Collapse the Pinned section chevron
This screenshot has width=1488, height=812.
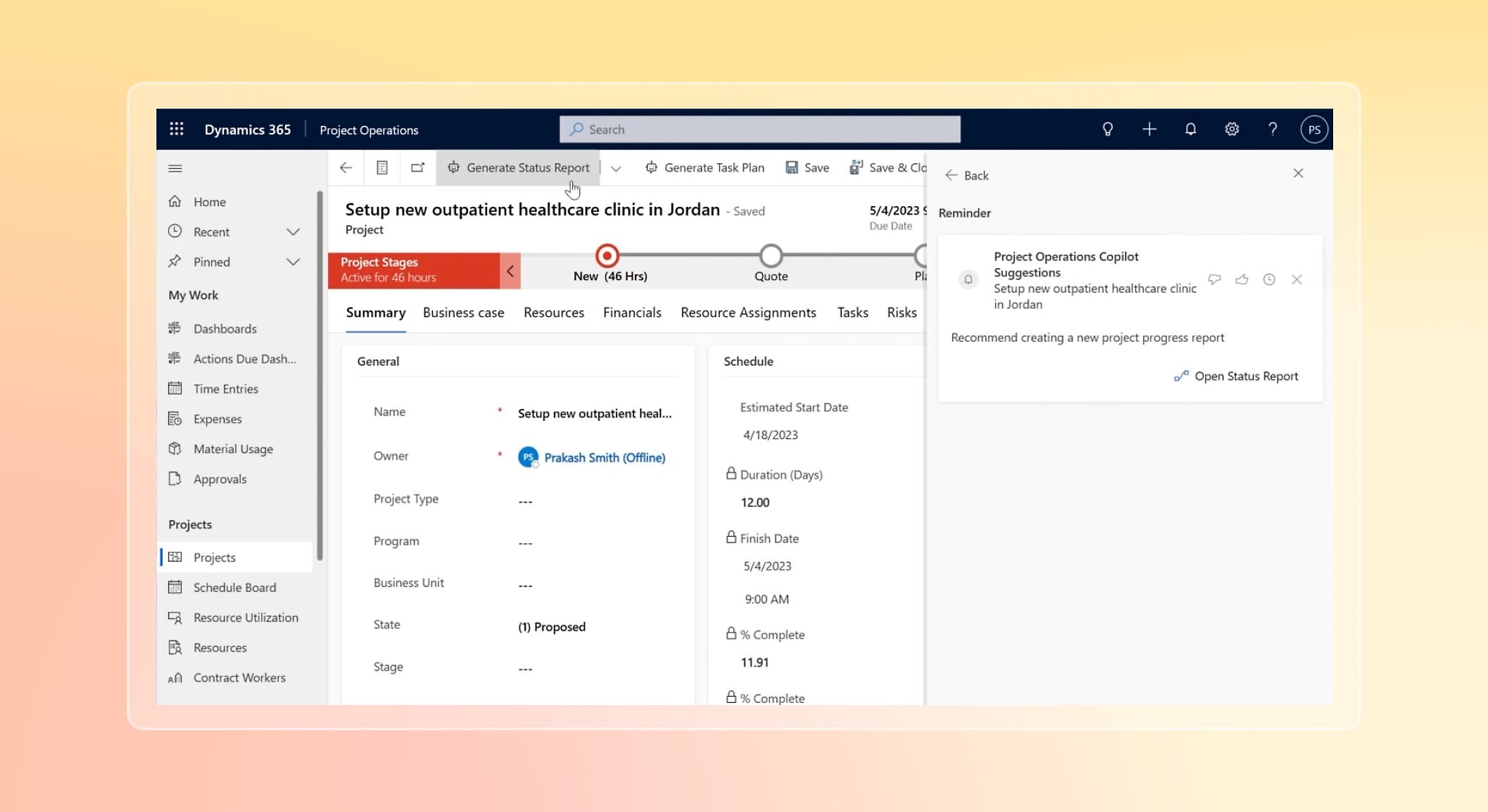click(294, 261)
